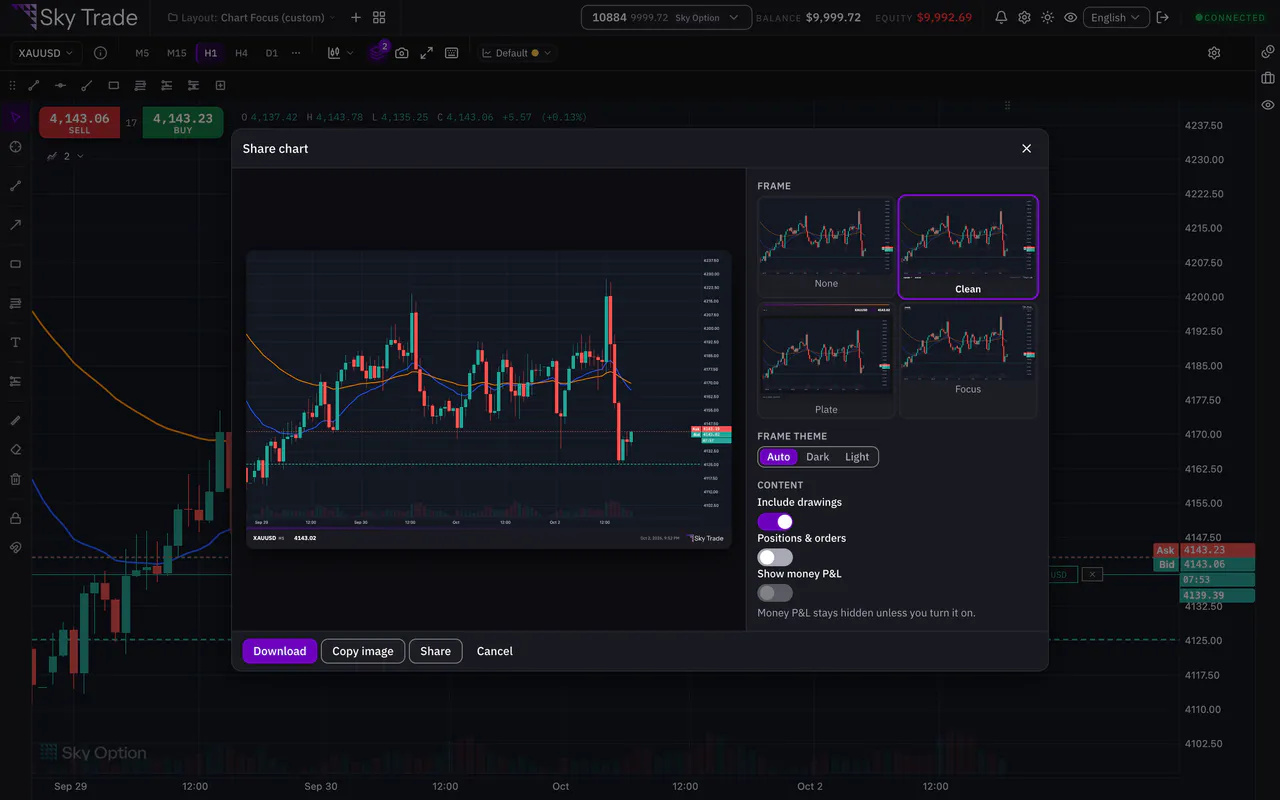1280x800 pixels.
Task: Delete drawings with the trash icon
Action: click(x=16, y=479)
